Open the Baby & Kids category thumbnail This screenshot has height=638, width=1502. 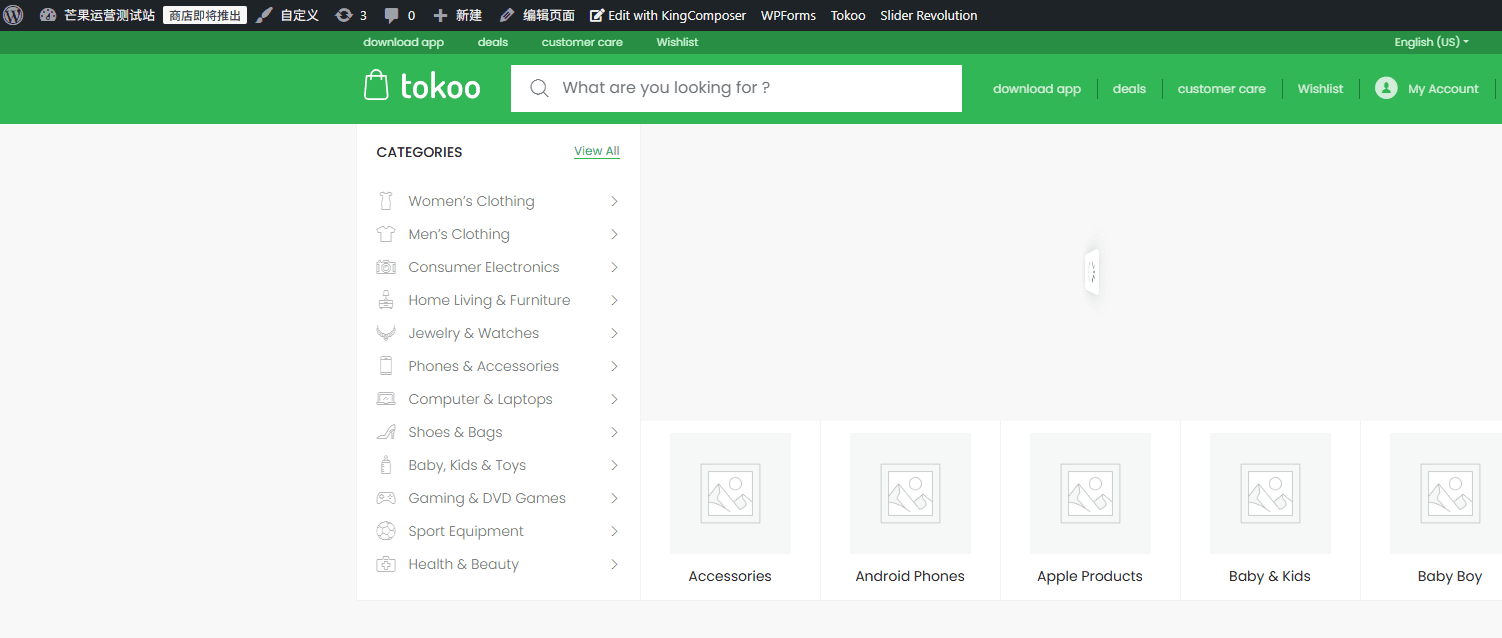1270,493
